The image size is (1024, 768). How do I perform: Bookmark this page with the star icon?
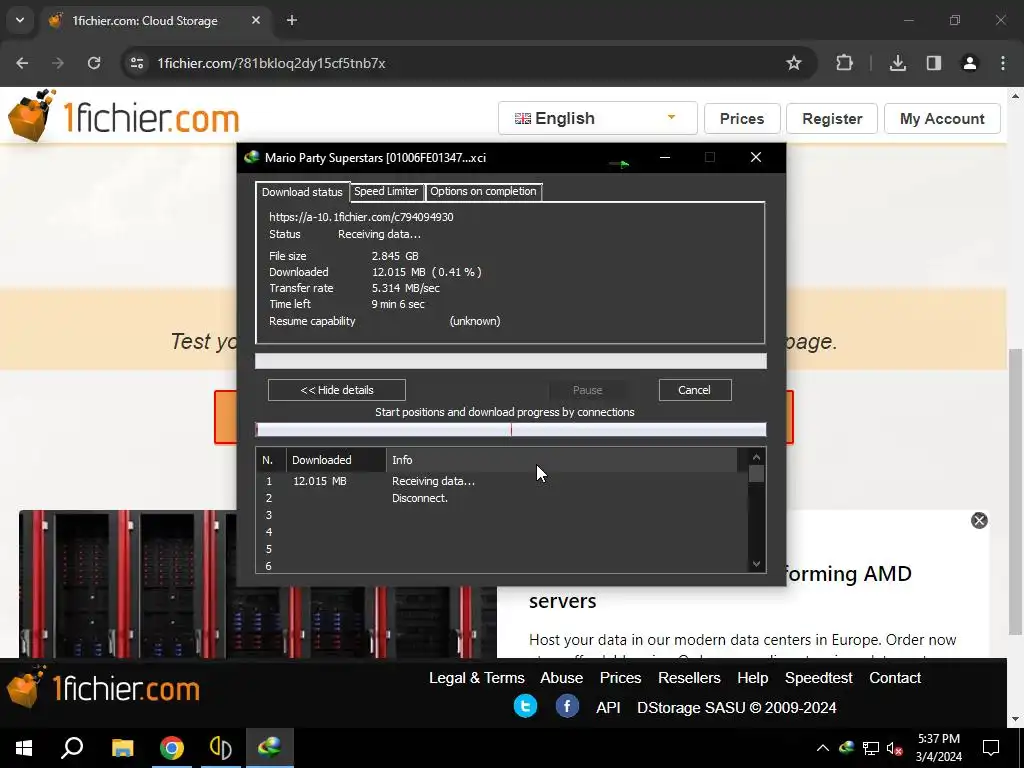[x=793, y=63]
